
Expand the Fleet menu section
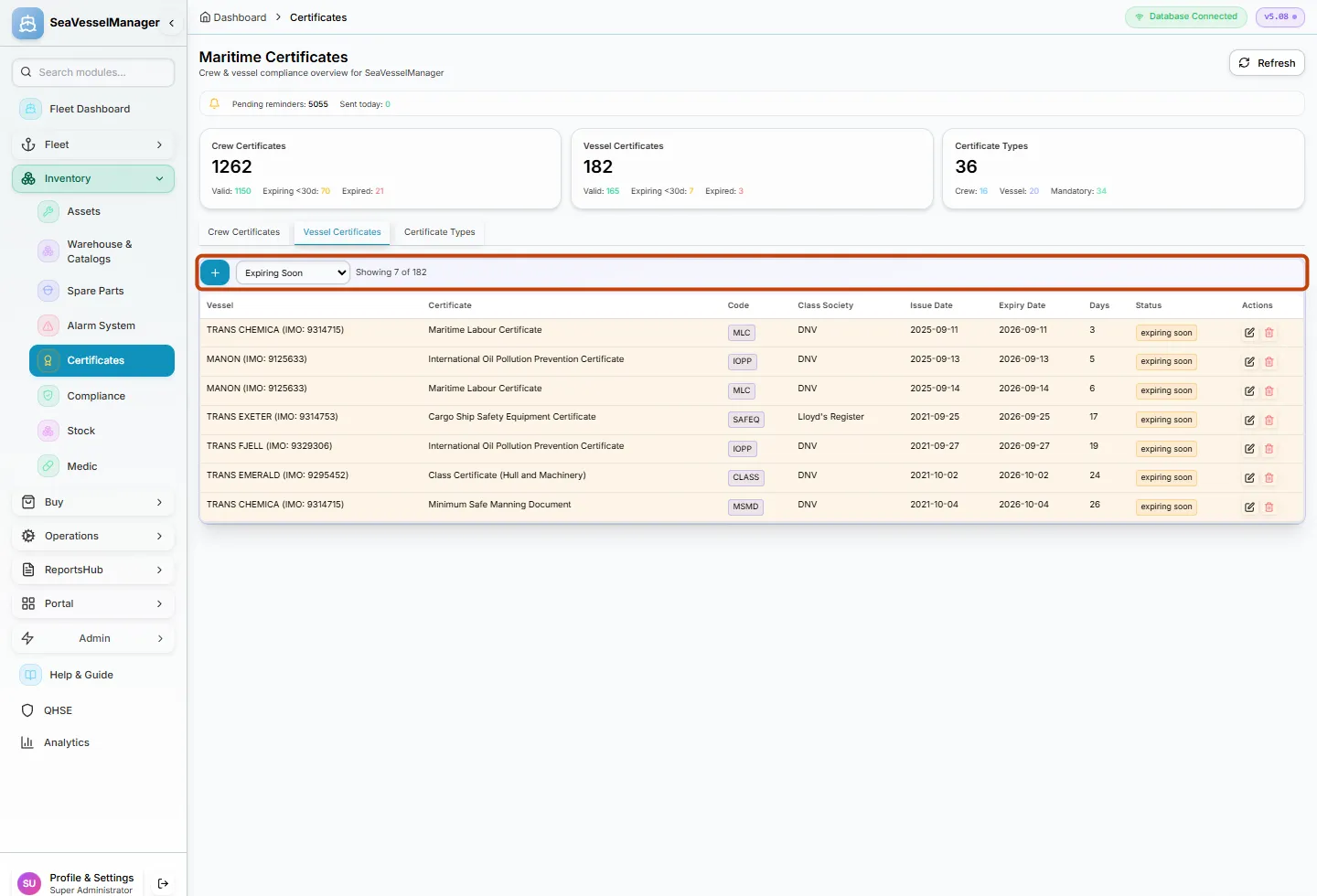coord(93,144)
